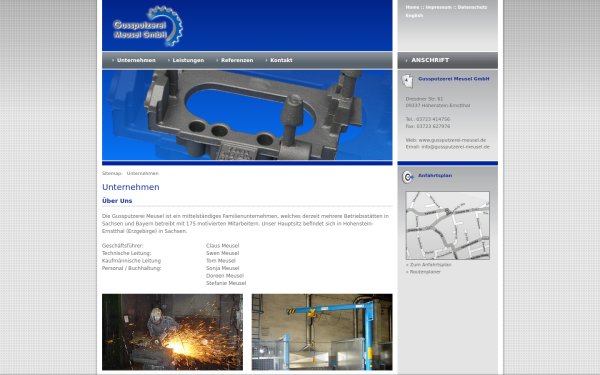Open the Routenplaner link
Screen dimensions: 600x375
tap(423, 272)
